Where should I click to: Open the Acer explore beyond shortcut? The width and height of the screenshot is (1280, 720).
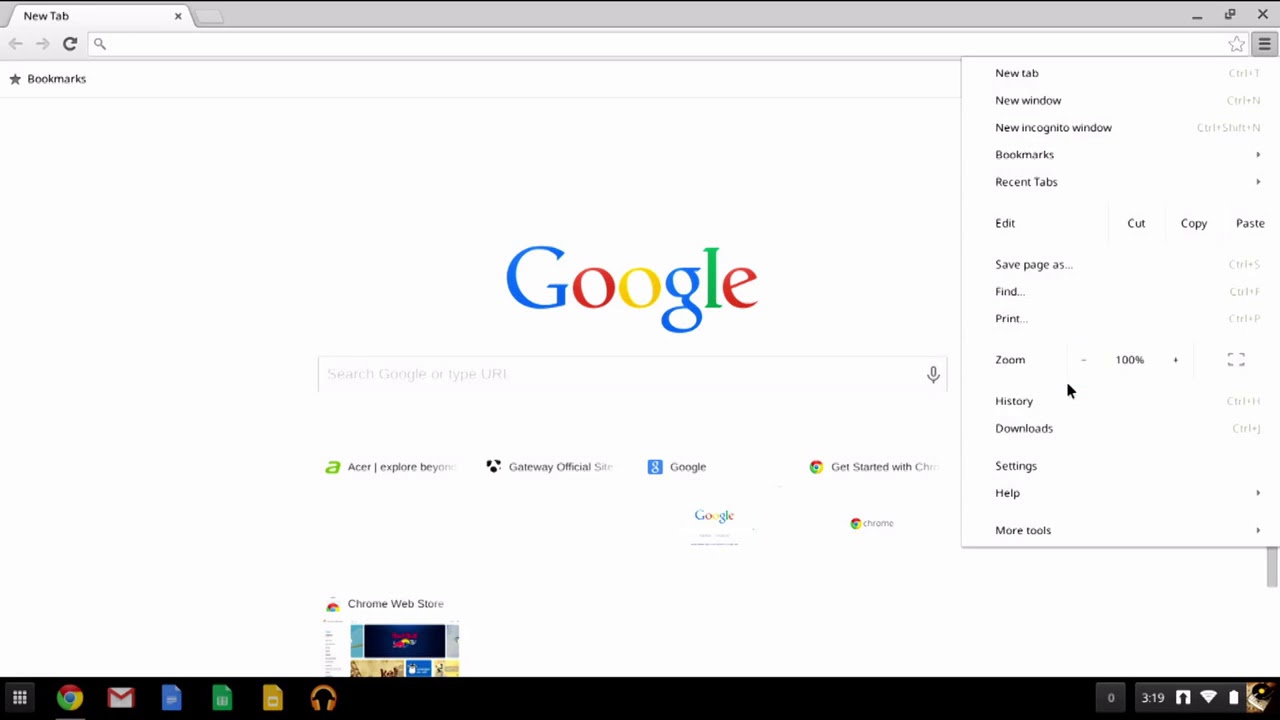391,467
